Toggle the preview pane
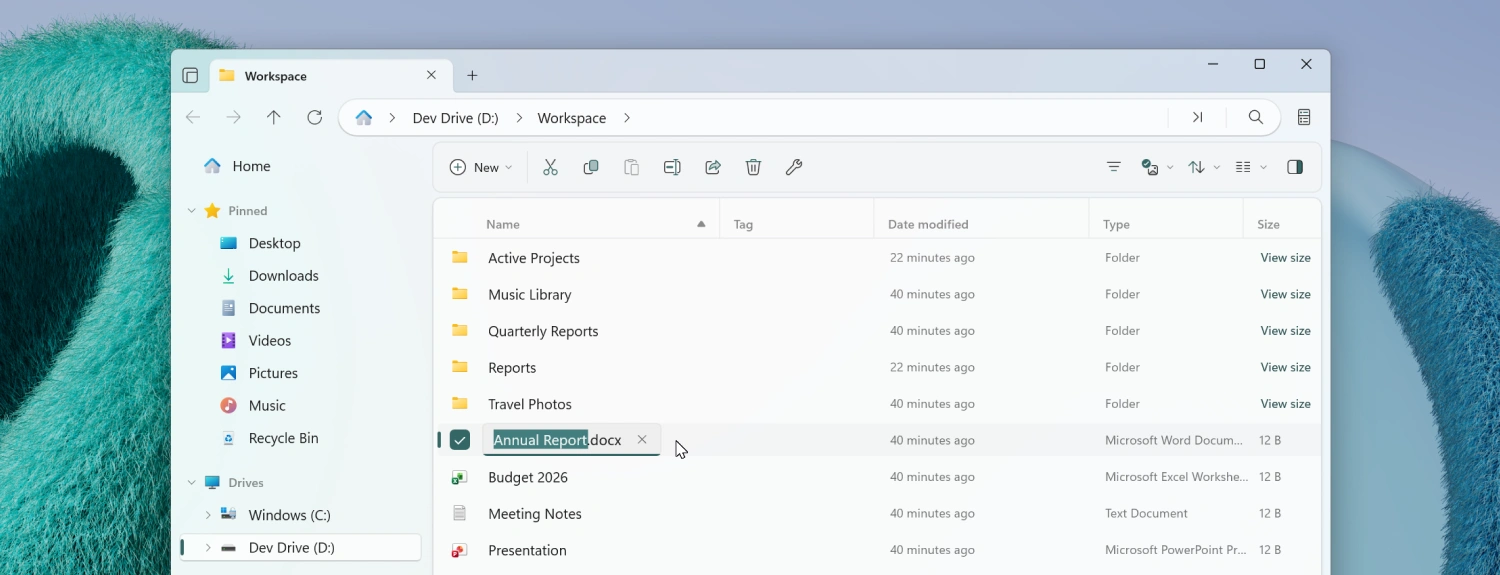 1295,167
